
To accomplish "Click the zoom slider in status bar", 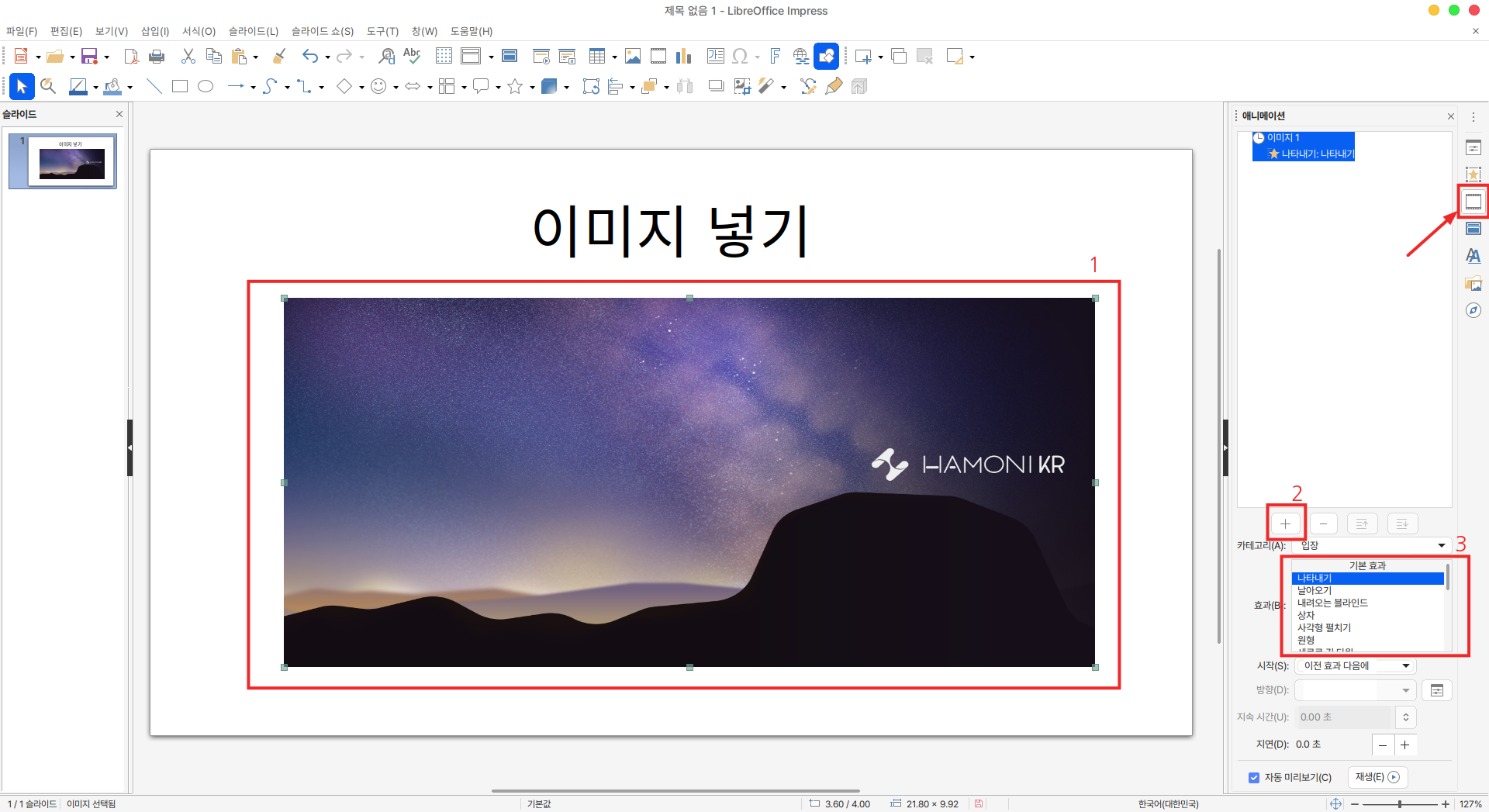I will click(1399, 804).
